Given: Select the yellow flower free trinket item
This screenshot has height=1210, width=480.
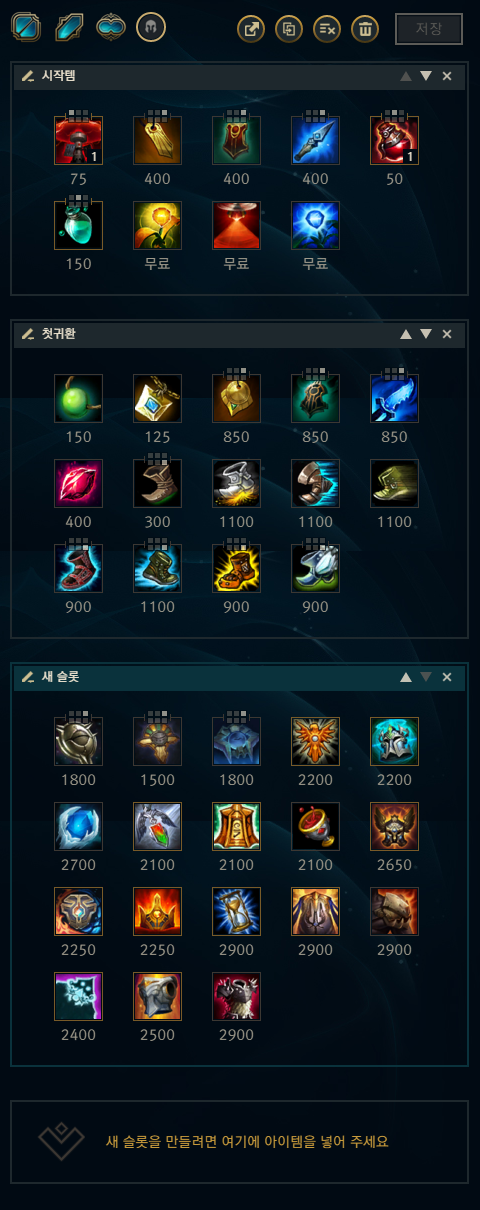Looking at the screenshot, I should click(x=157, y=225).
